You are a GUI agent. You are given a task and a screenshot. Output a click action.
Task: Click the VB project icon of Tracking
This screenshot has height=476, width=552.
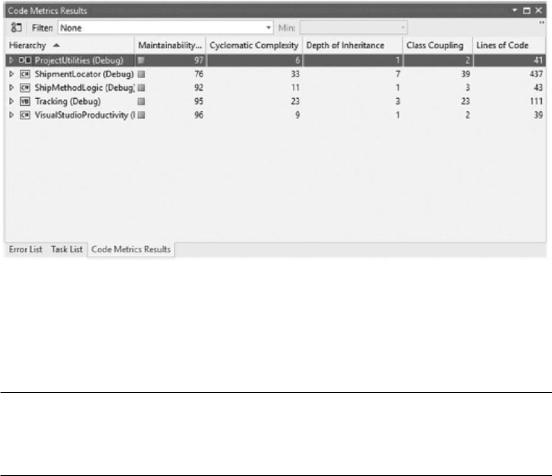(25, 101)
